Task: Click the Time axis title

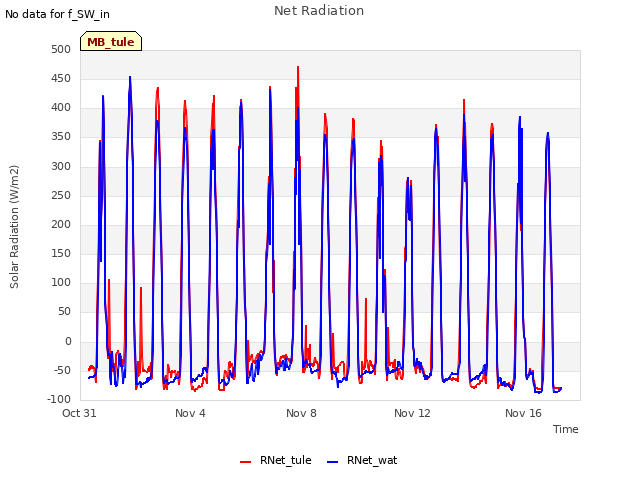Action: (566, 429)
